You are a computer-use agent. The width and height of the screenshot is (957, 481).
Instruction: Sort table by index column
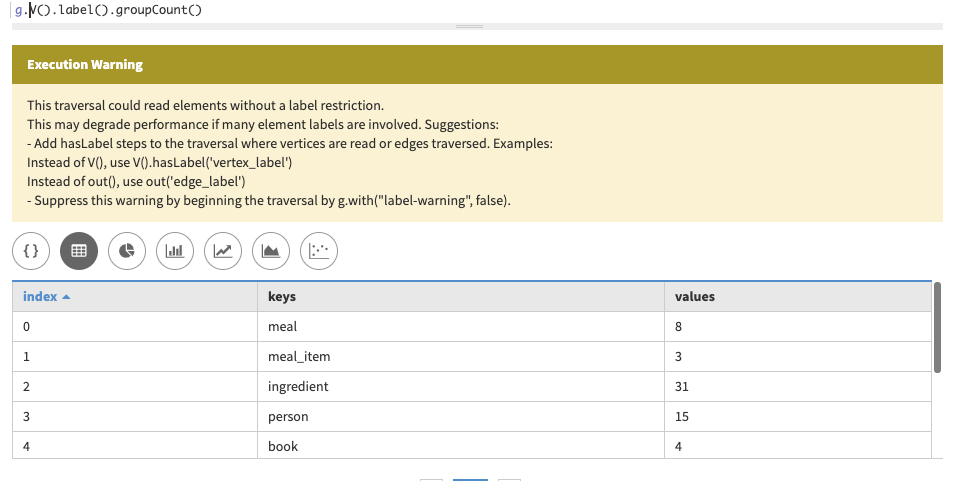[40, 297]
